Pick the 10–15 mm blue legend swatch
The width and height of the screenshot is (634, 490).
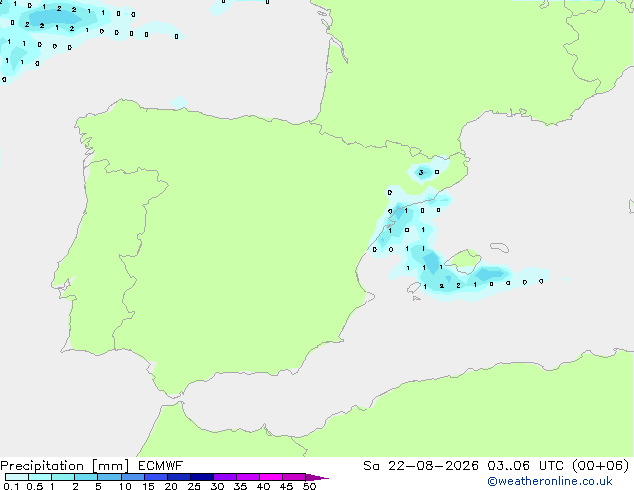pos(133,477)
